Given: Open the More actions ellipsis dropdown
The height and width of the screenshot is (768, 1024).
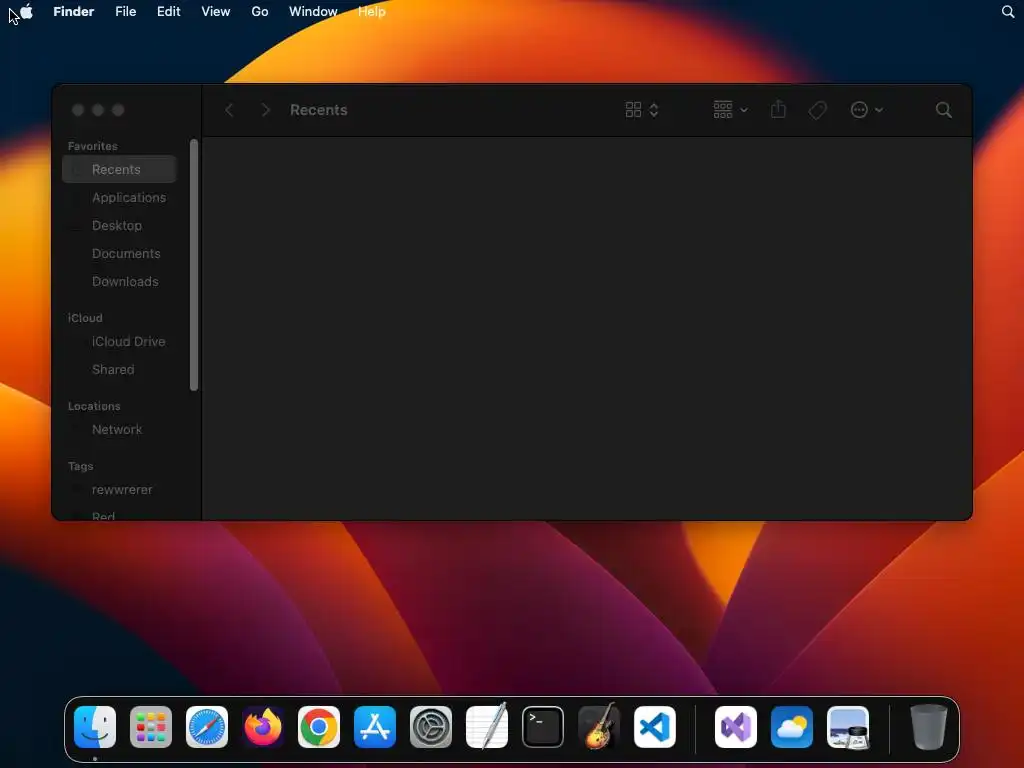Looking at the screenshot, I should [867, 110].
